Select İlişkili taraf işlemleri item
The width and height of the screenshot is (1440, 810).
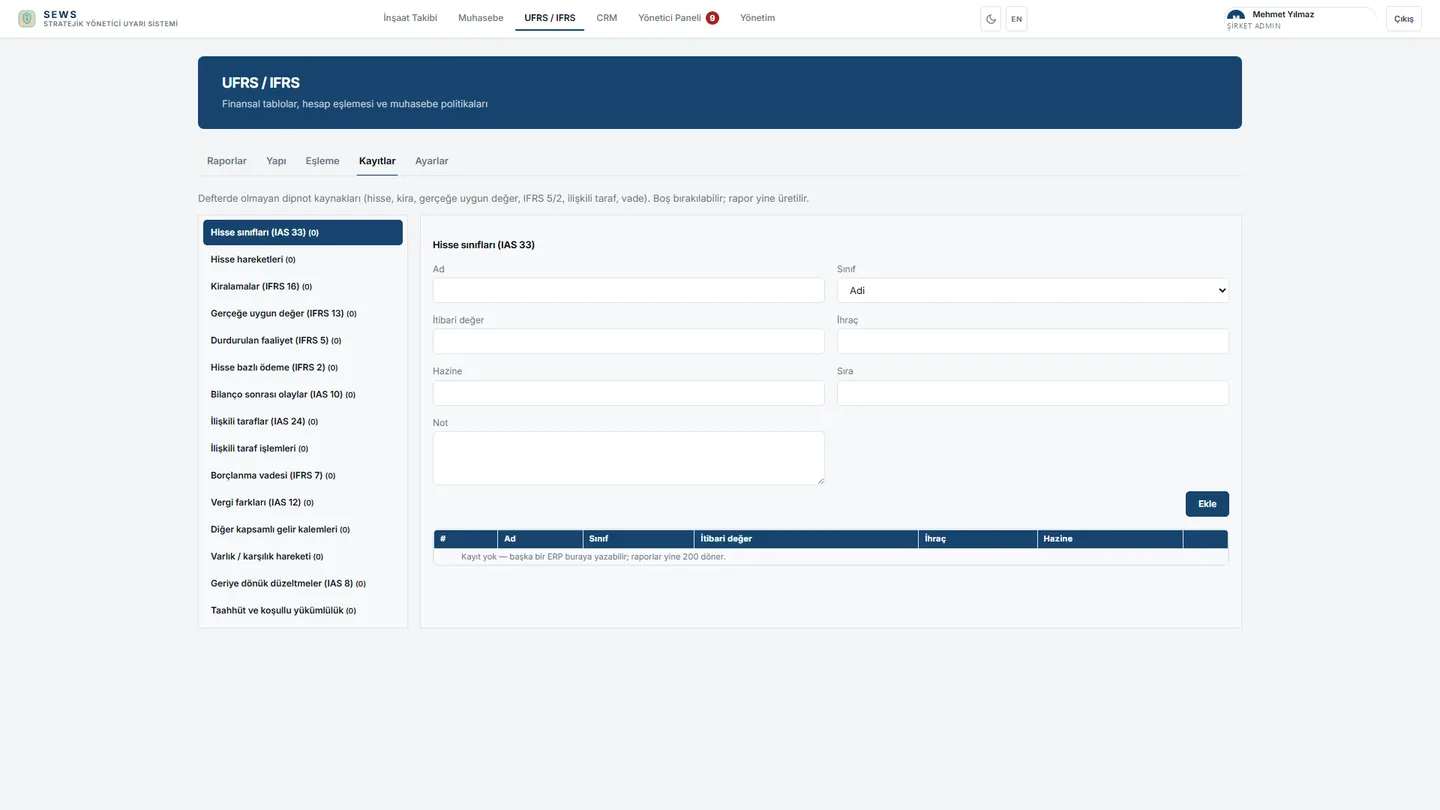[303, 449]
